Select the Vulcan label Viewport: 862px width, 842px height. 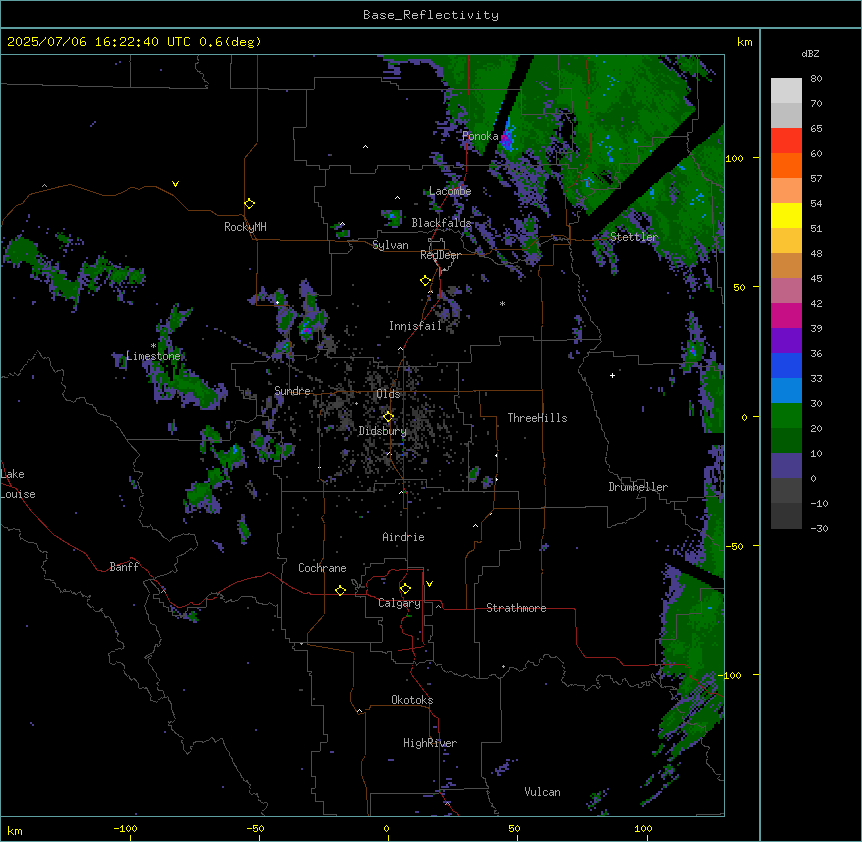point(543,792)
